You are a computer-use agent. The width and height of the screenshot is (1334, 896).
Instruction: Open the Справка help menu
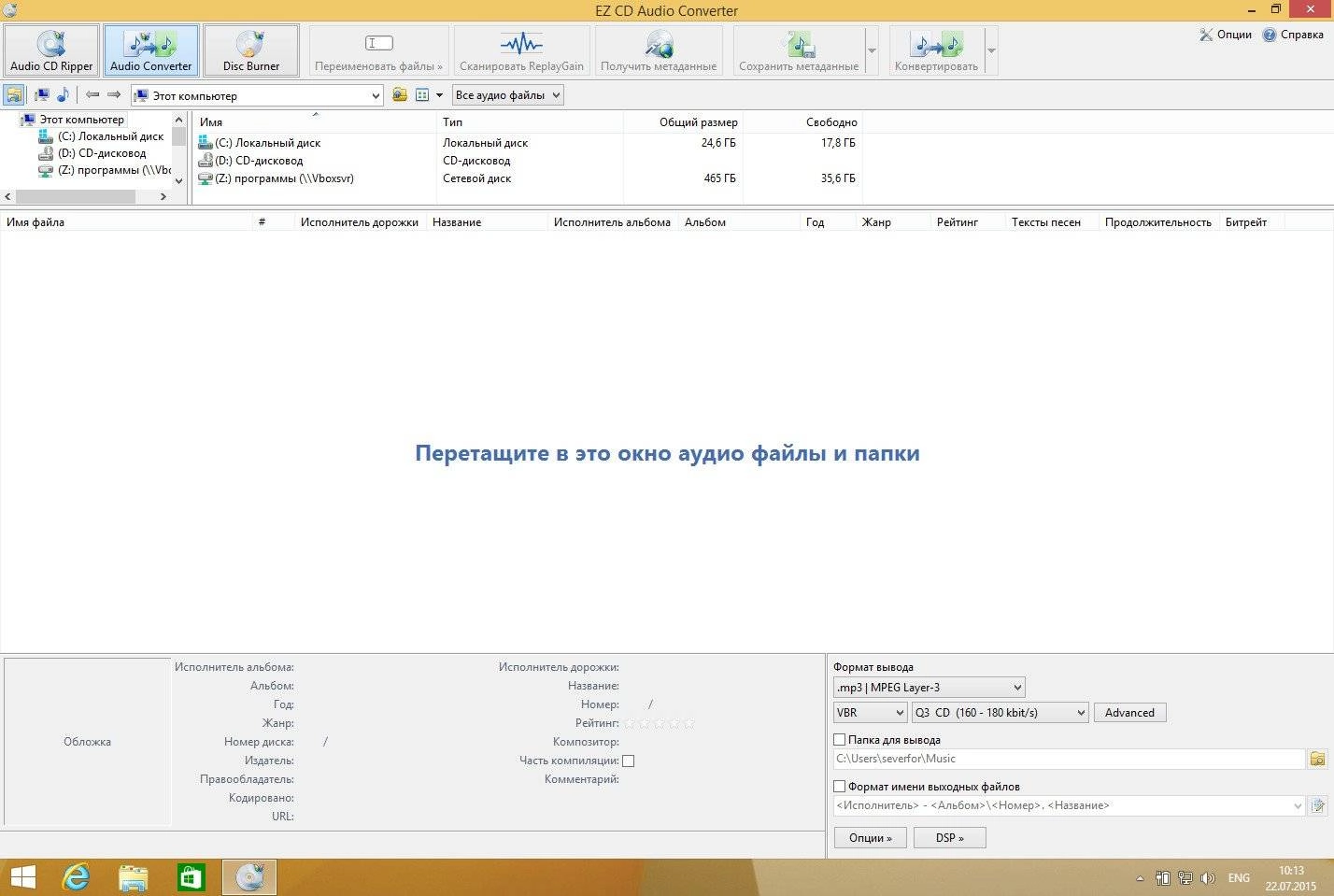1293,35
